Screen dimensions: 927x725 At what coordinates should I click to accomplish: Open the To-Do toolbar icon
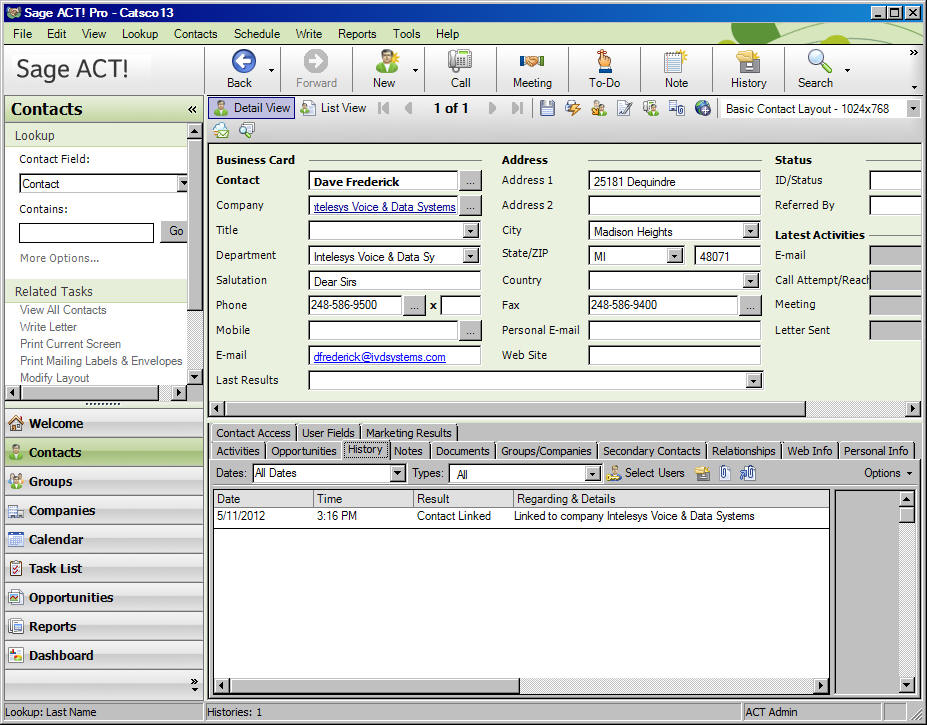coord(604,62)
